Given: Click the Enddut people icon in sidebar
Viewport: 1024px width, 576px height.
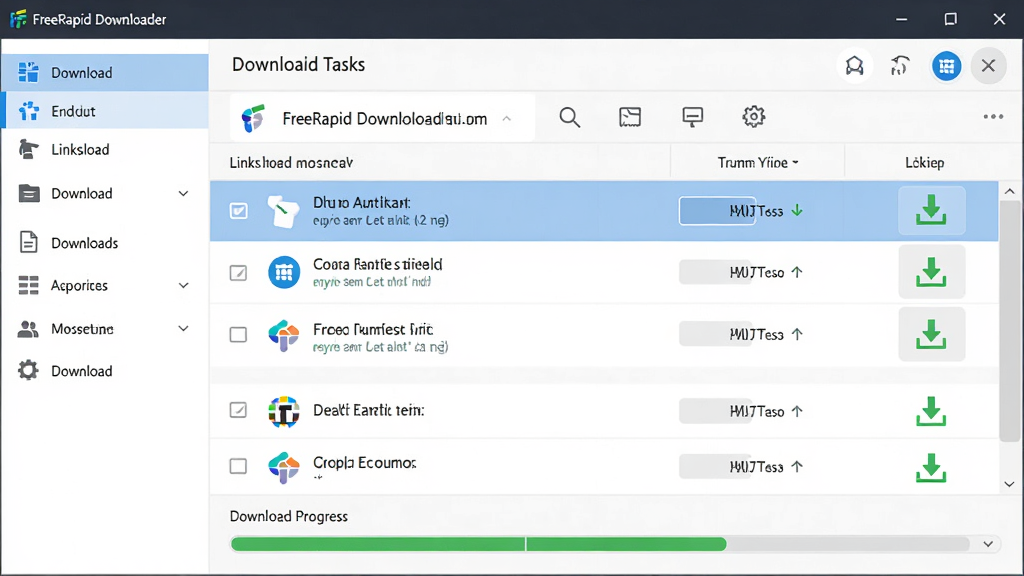Looking at the screenshot, I should pyautogui.click(x=29, y=111).
